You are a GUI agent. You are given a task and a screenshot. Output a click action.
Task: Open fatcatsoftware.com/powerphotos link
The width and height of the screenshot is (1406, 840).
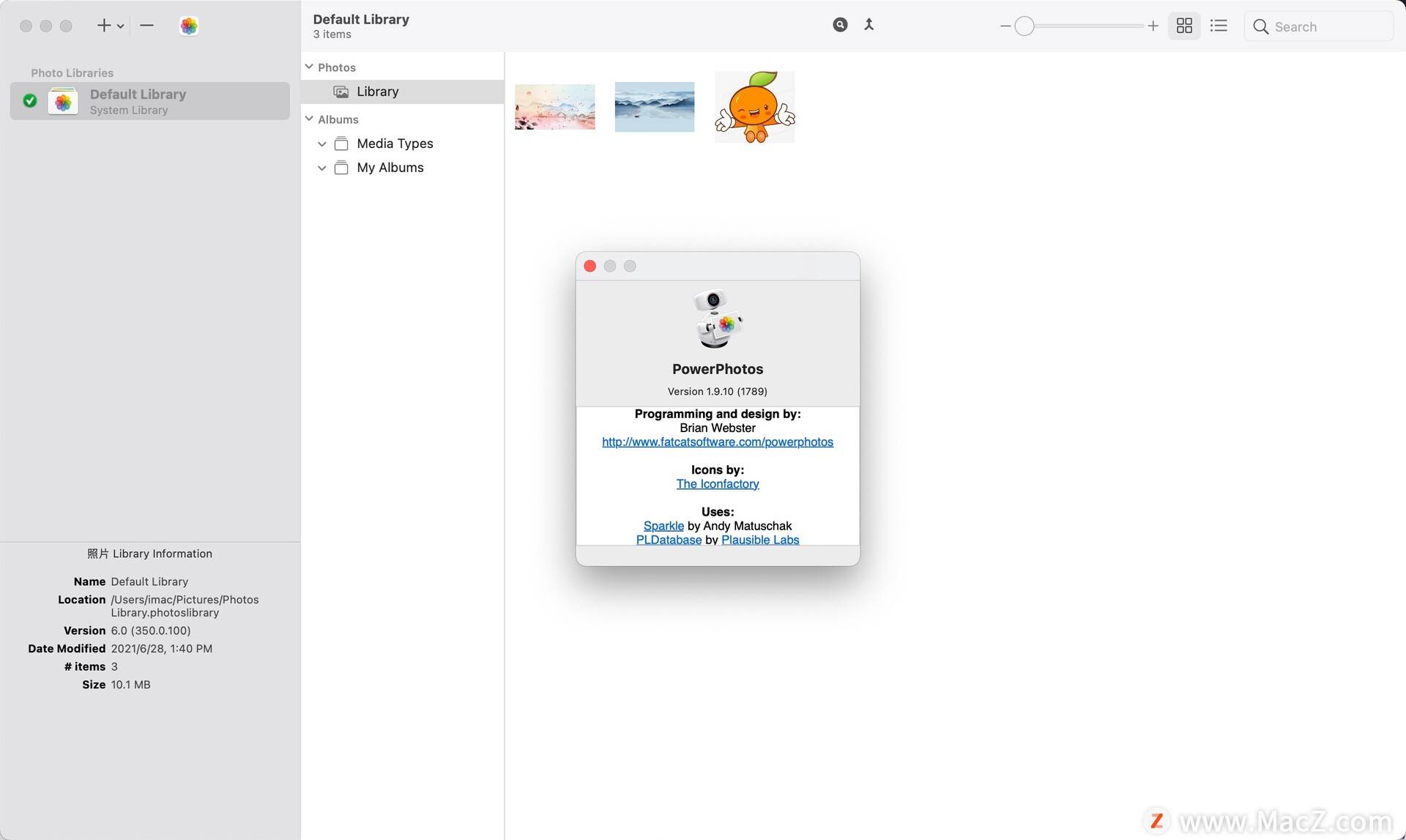coord(718,442)
